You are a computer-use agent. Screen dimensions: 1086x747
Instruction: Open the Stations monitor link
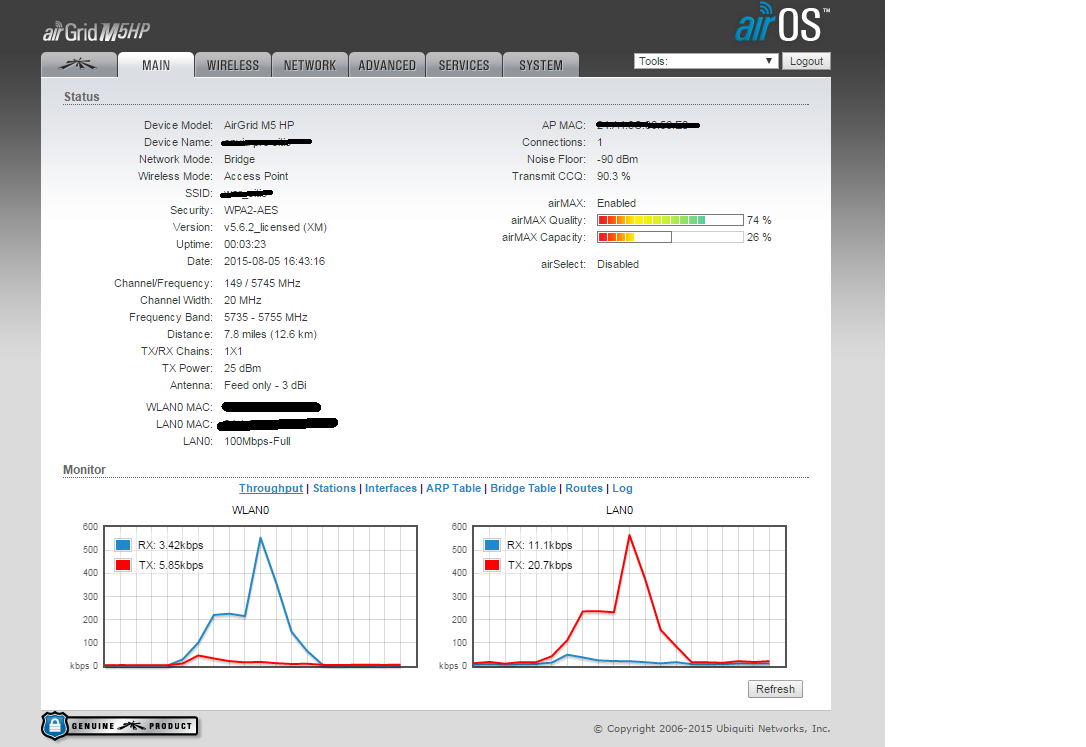334,488
